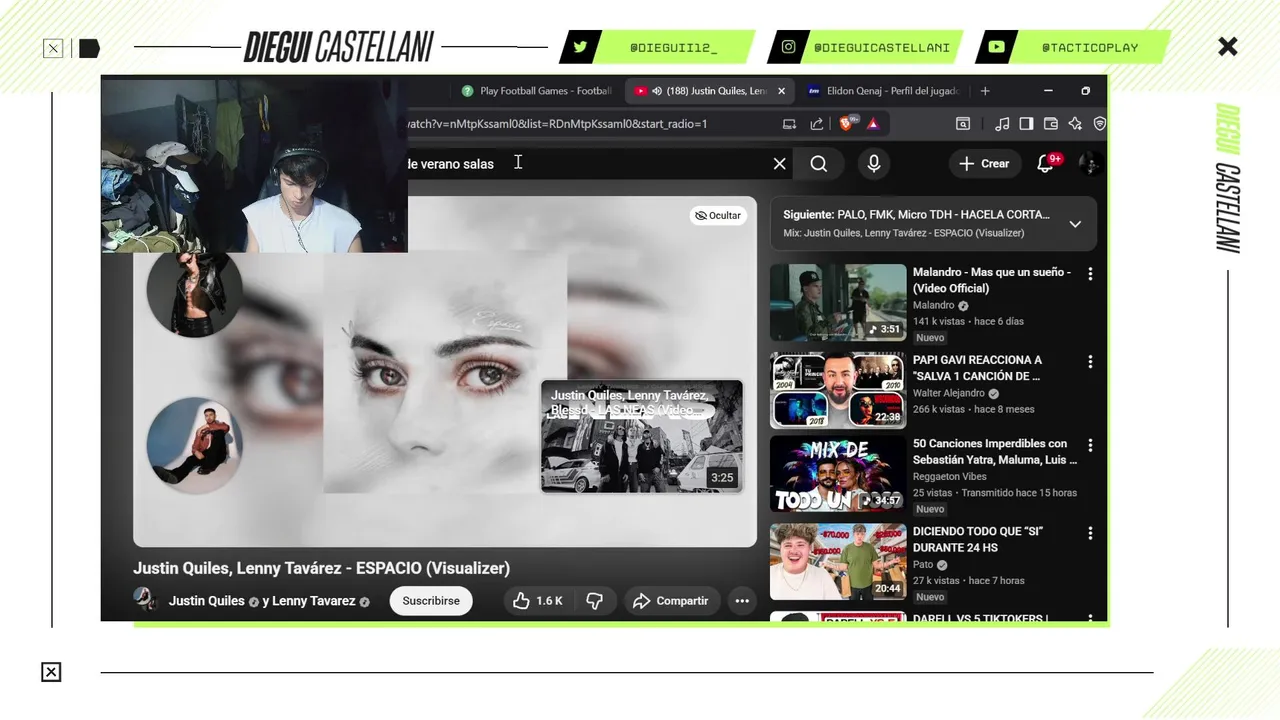Like the video with thumbs up
This screenshot has height=720, width=1280.
coord(537,601)
